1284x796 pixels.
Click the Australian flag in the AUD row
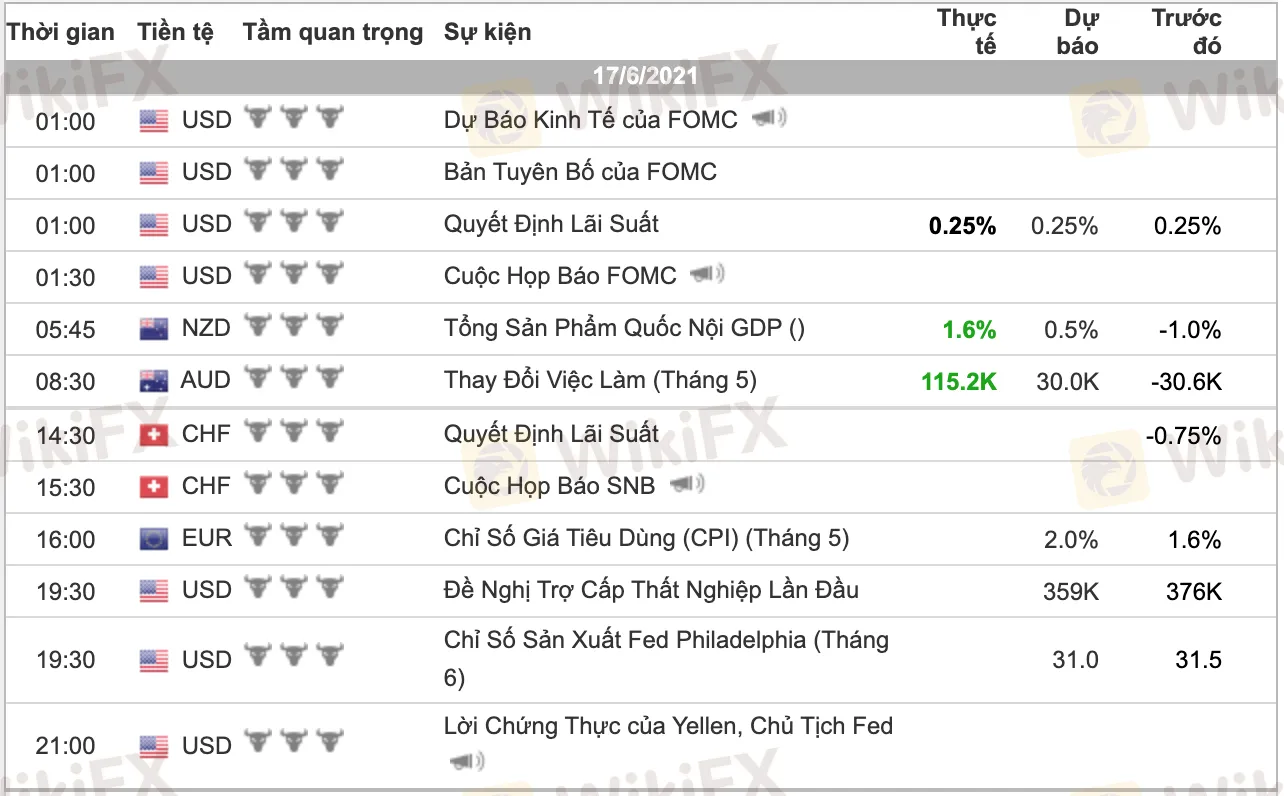154,380
